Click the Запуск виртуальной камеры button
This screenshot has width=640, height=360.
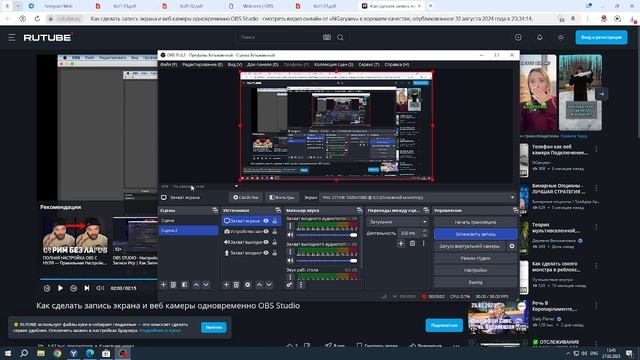point(470,246)
